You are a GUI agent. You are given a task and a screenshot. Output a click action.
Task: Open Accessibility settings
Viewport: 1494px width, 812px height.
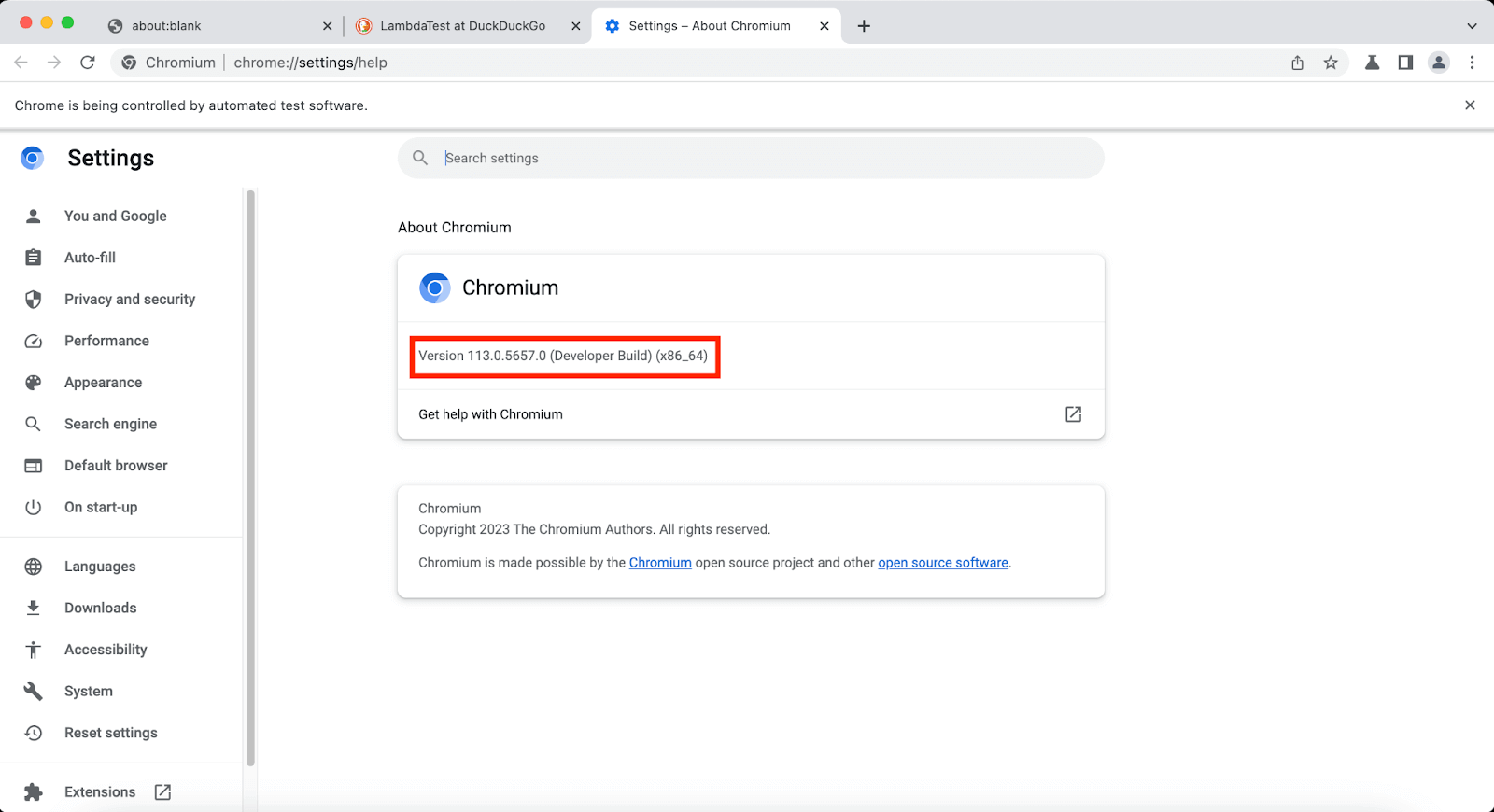tap(106, 650)
